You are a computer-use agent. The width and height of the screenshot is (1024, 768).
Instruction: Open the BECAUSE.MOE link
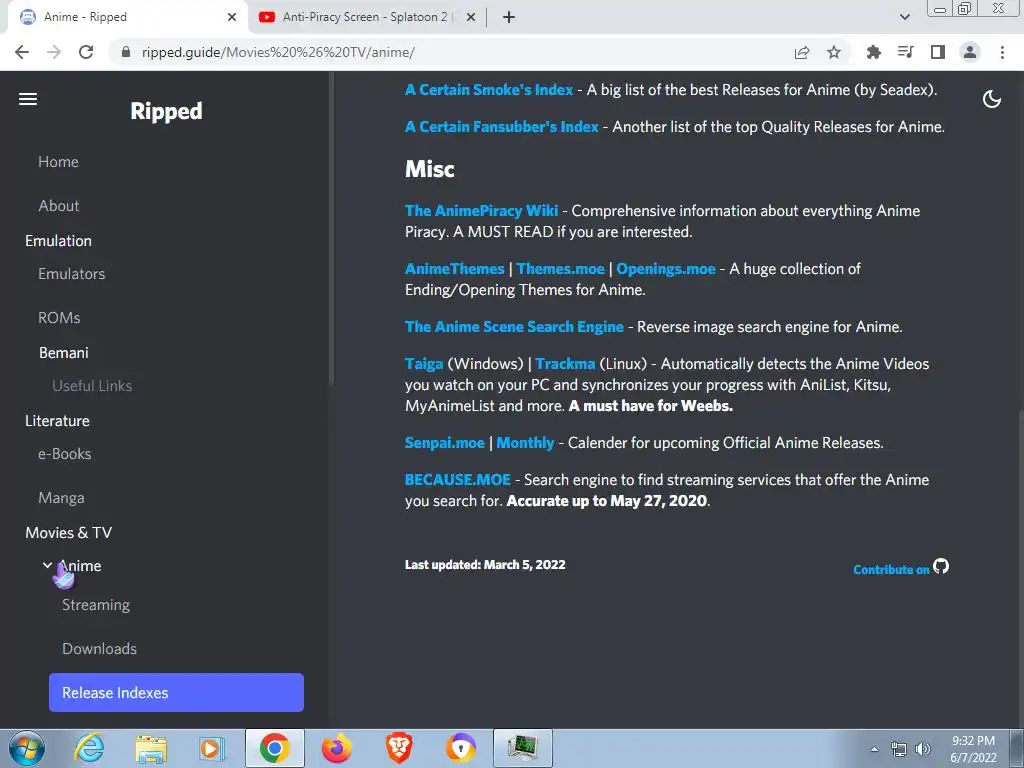tap(458, 480)
